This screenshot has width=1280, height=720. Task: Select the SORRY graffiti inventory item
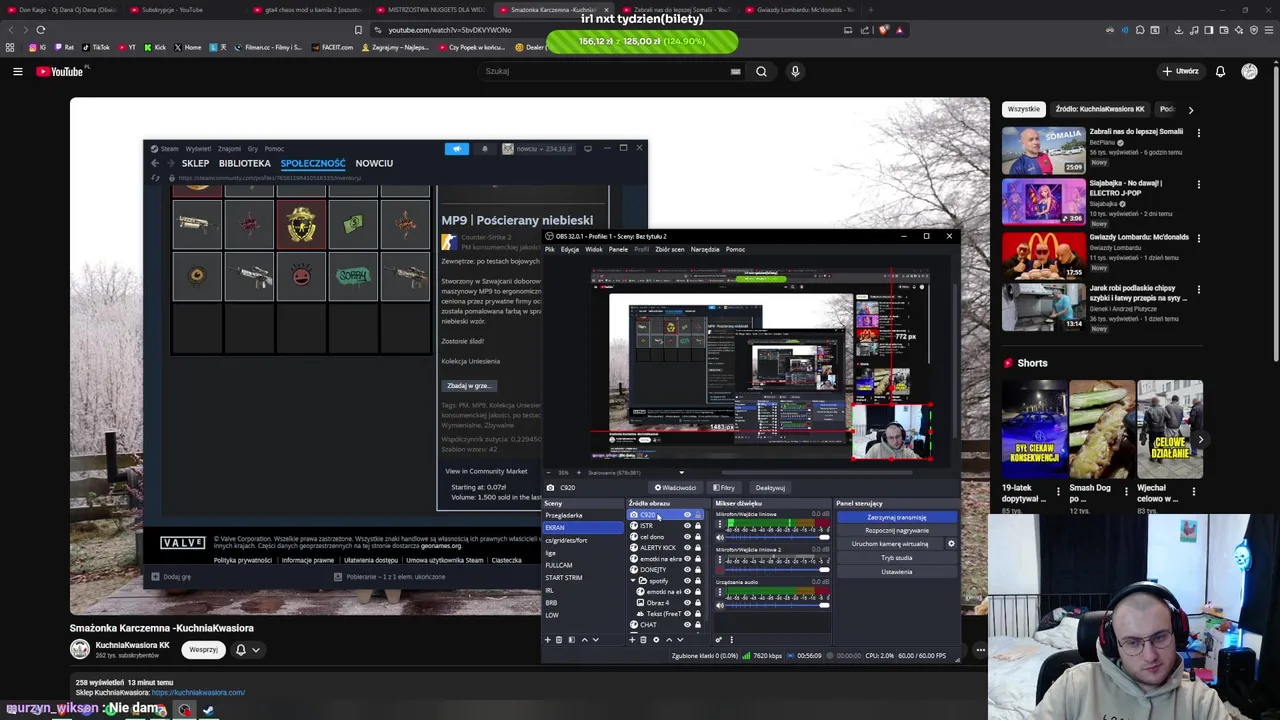coord(353,276)
